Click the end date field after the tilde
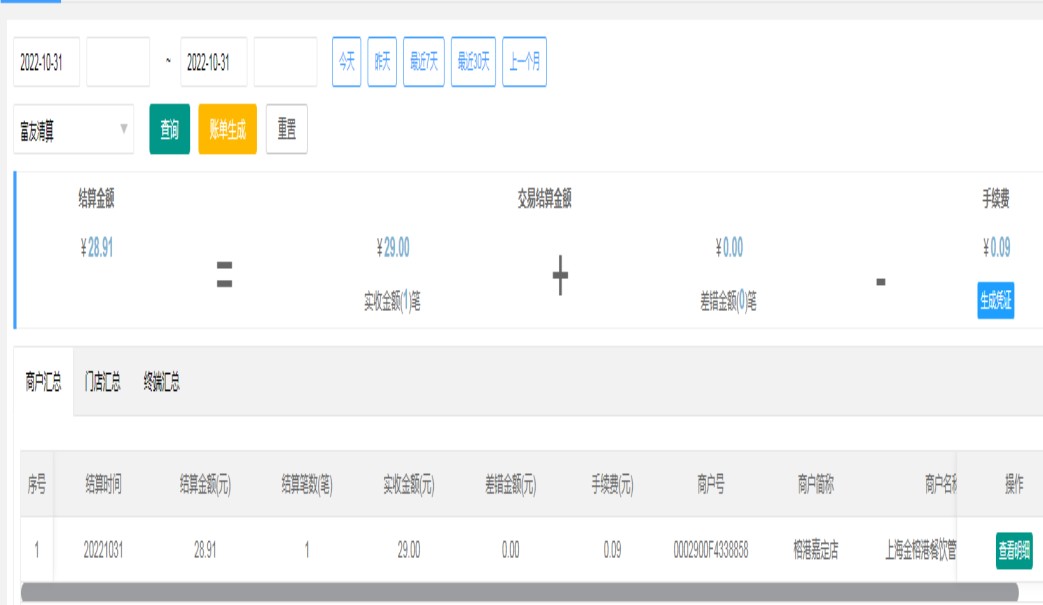 pos(213,62)
